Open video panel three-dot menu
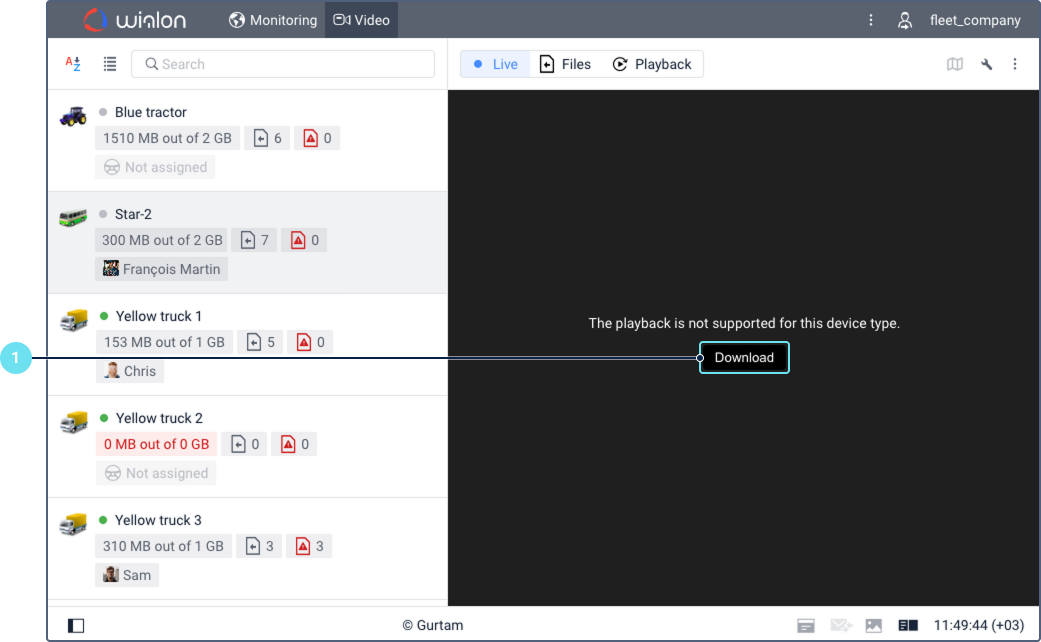The image size is (1041, 642). click(1014, 64)
